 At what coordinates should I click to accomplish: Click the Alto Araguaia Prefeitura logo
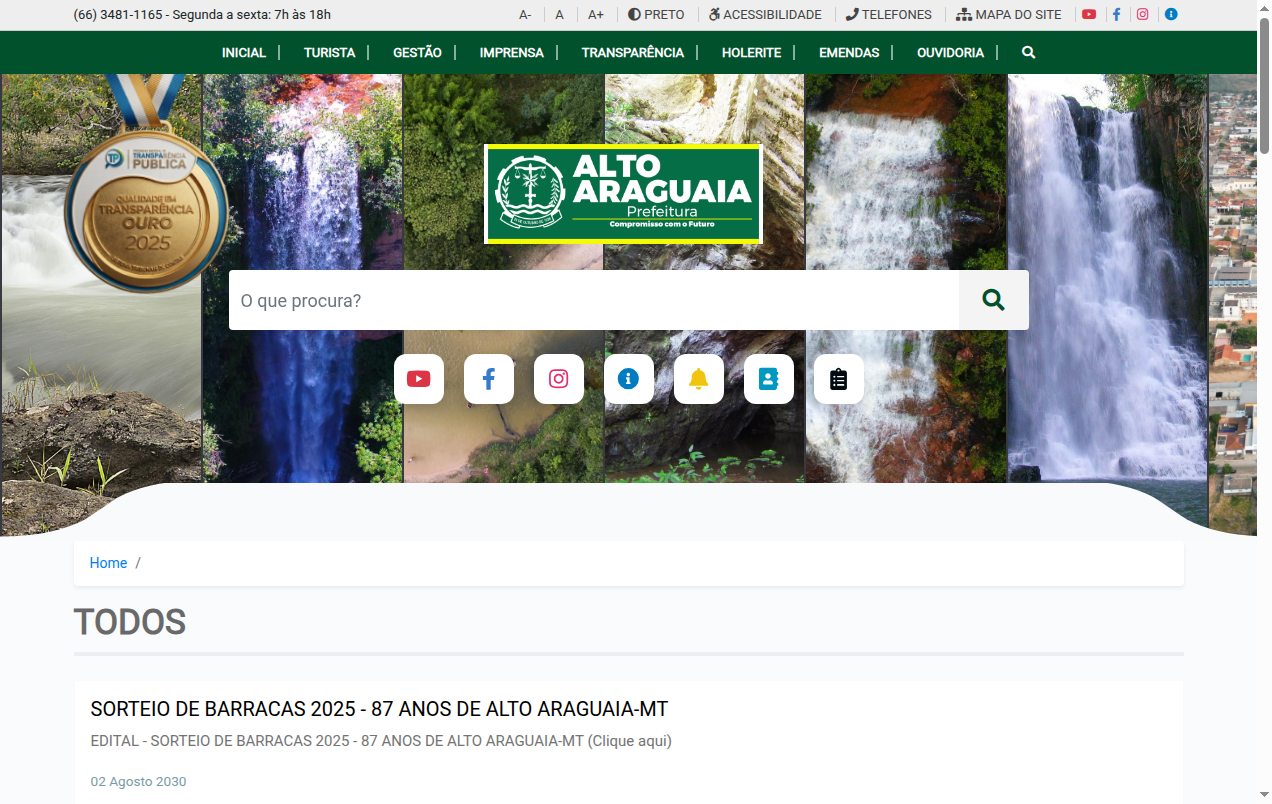click(x=623, y=194)
